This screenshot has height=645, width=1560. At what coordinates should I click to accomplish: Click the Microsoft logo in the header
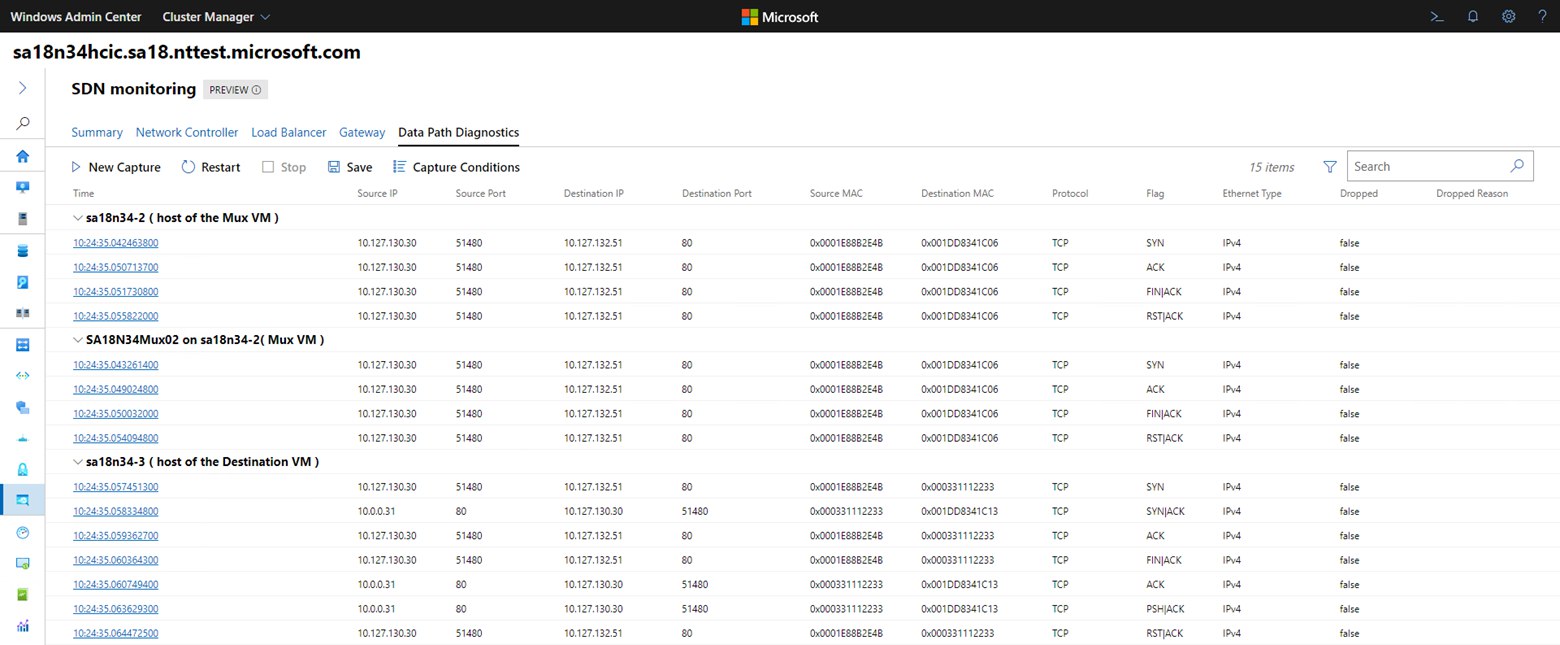(x=780, y=16)
